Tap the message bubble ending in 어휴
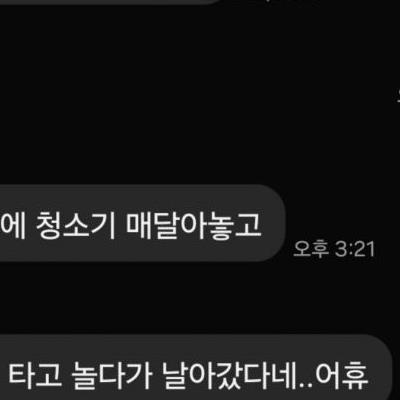Viewport: 400px width, 400px height. tap(197, 368)
